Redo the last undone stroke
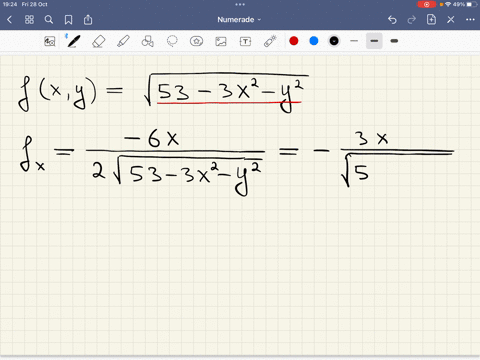This screenshot has width=480, height=360. 412,20
